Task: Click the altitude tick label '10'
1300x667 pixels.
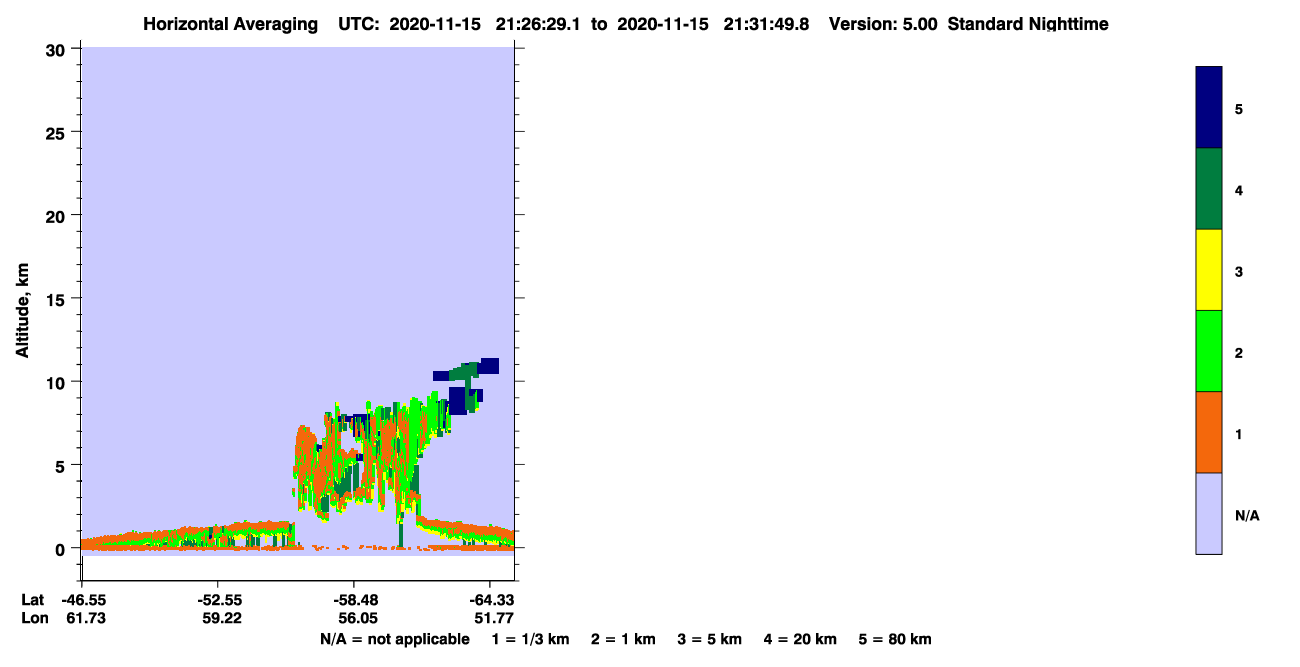Action: coord(58,382)
